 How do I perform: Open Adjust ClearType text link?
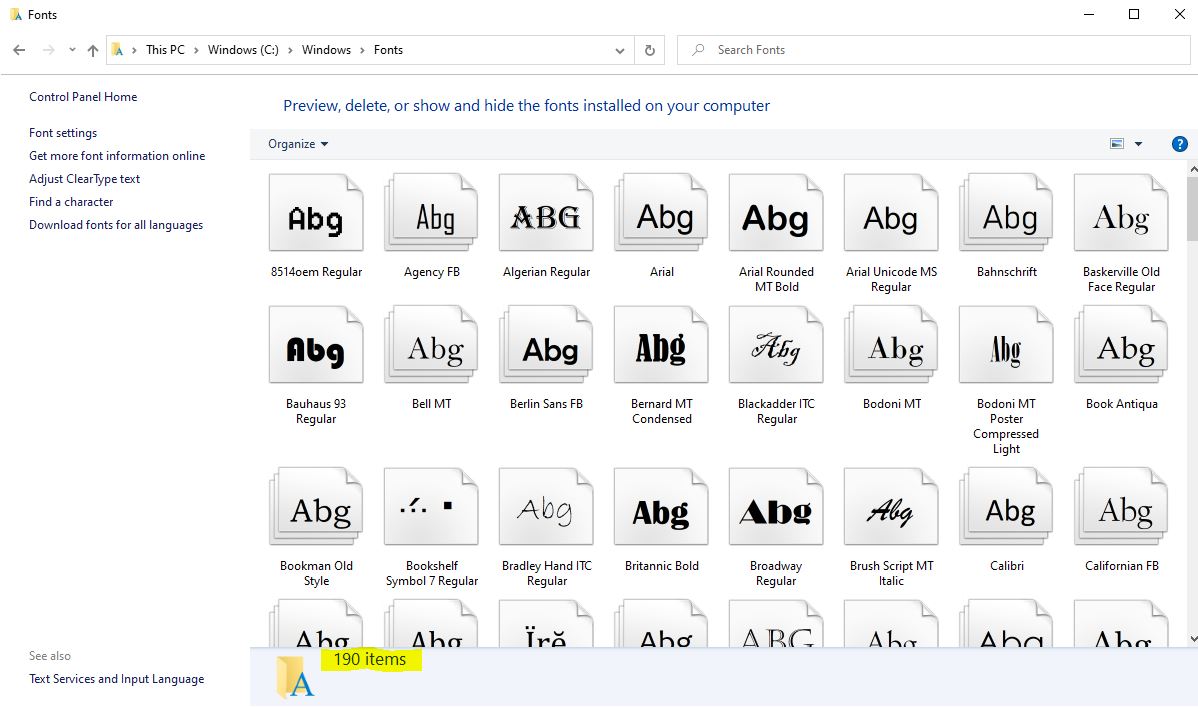(x=85, y=179)
